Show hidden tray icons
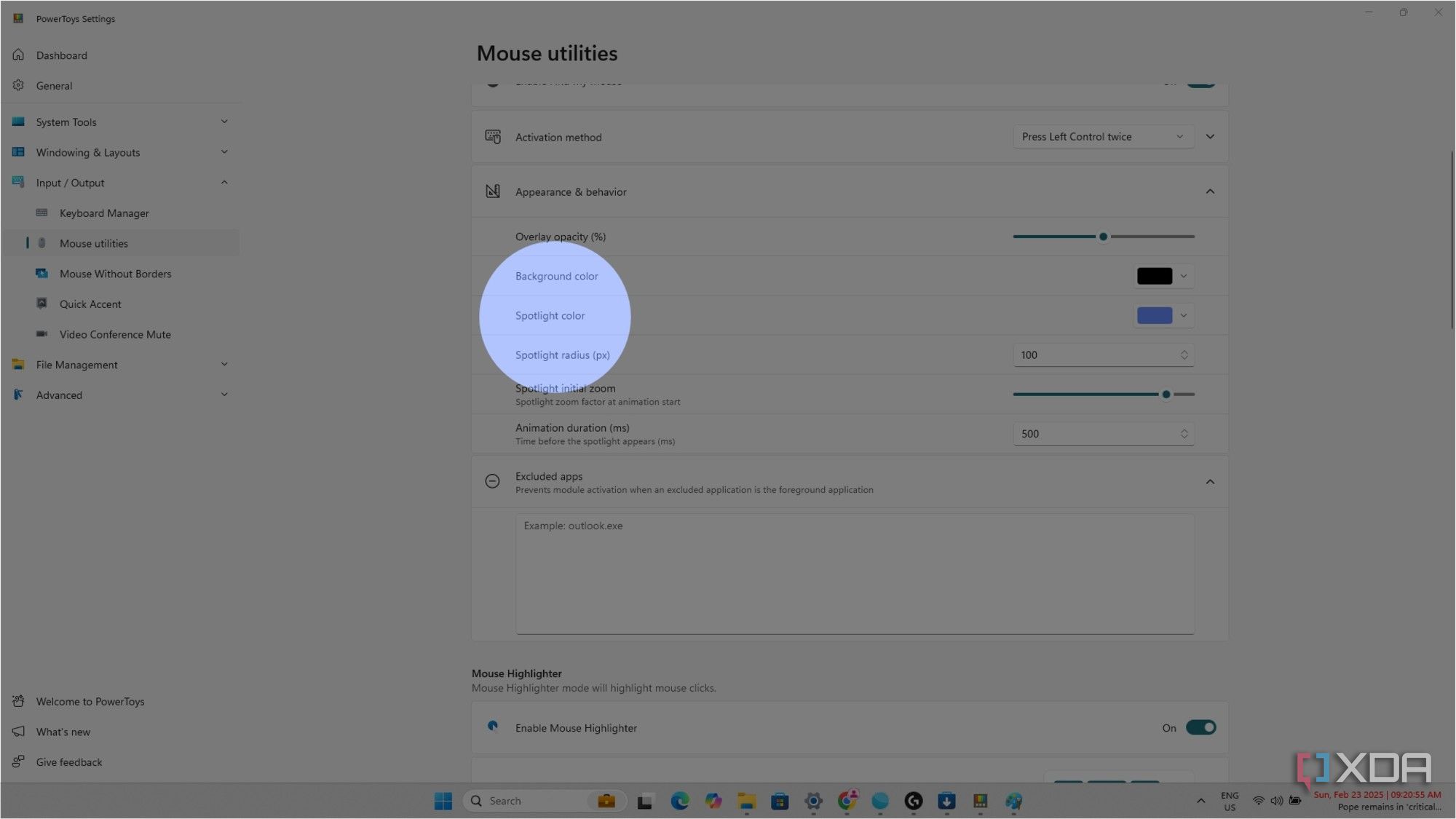Screen dimensions: 1456x819 coord(1200,801)
